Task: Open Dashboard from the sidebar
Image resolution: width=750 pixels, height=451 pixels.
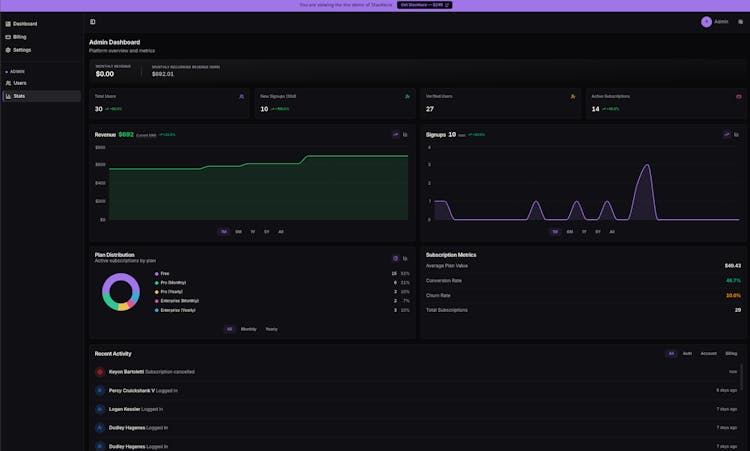Action: (25, 23)
